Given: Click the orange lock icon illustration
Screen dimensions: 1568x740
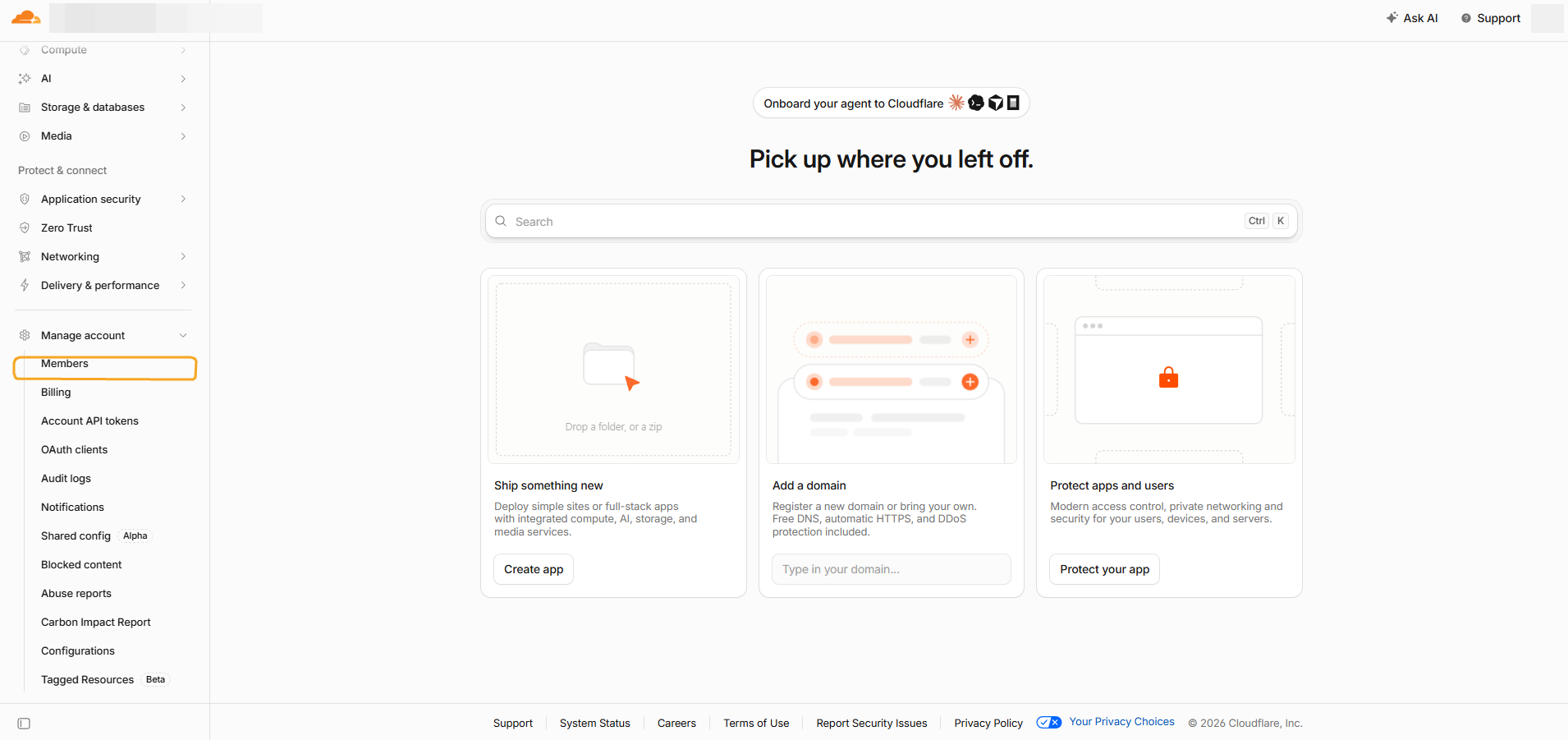Looking at the screenshot, I should pyautogui.click(x=1168, y=378).
